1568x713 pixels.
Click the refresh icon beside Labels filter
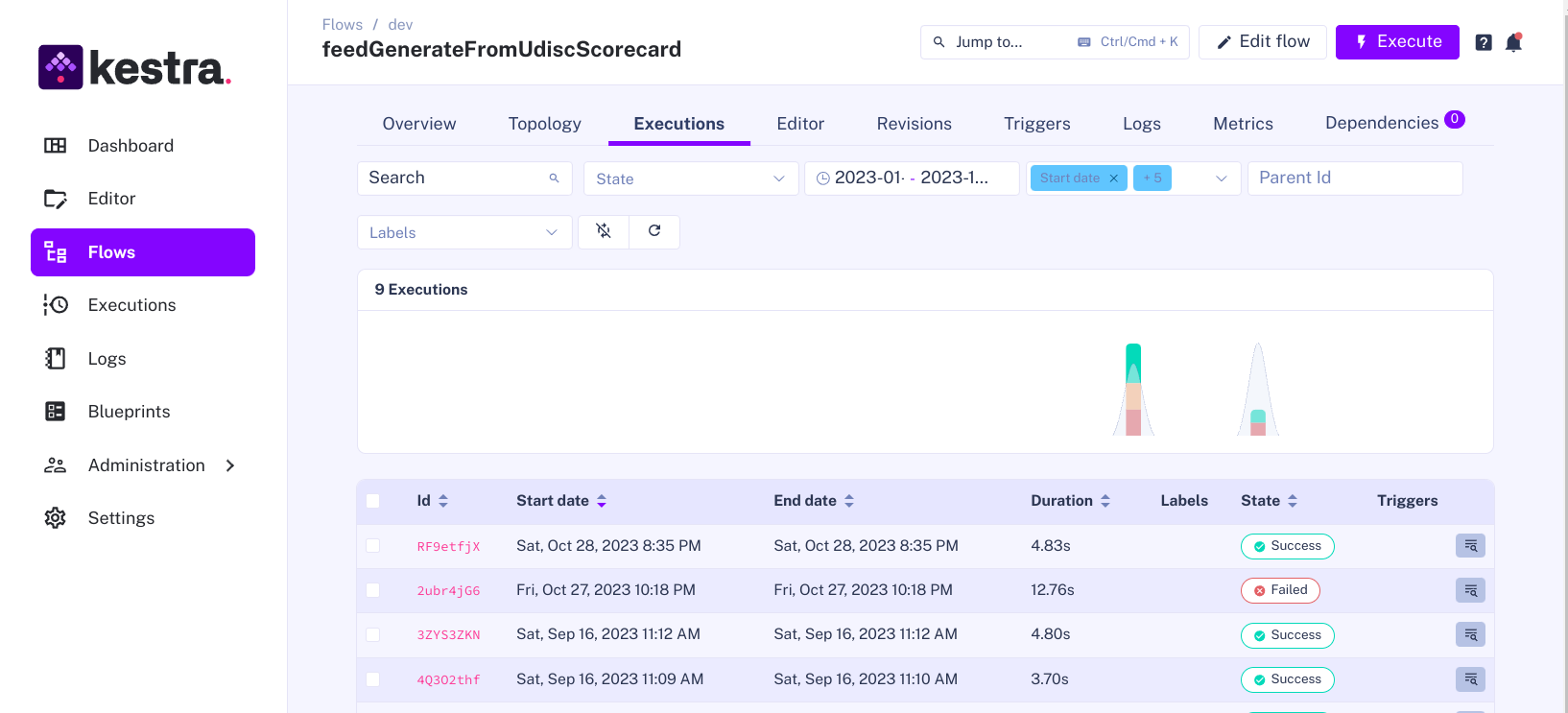point(654,231)
